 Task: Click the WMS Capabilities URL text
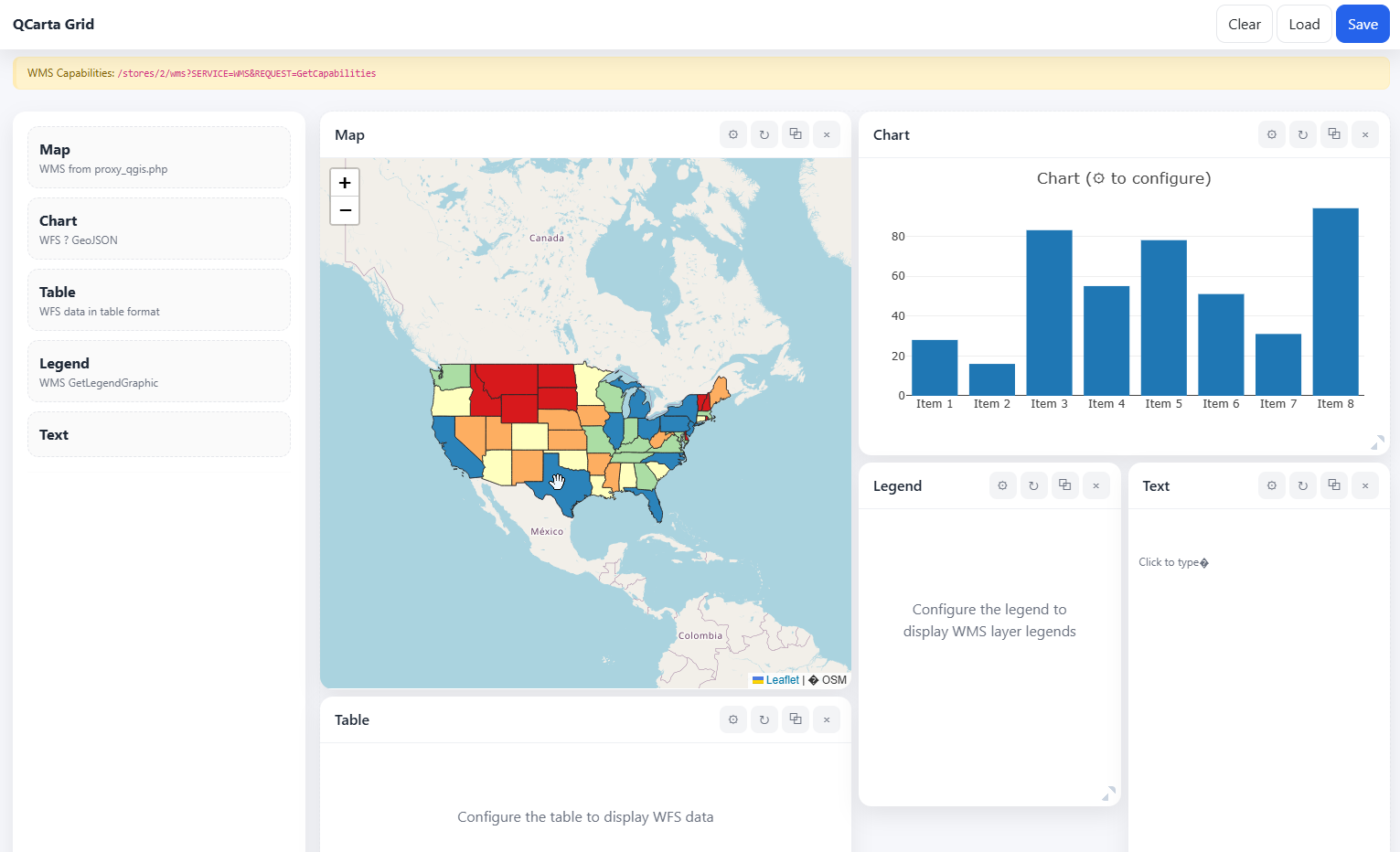[247, 73]
